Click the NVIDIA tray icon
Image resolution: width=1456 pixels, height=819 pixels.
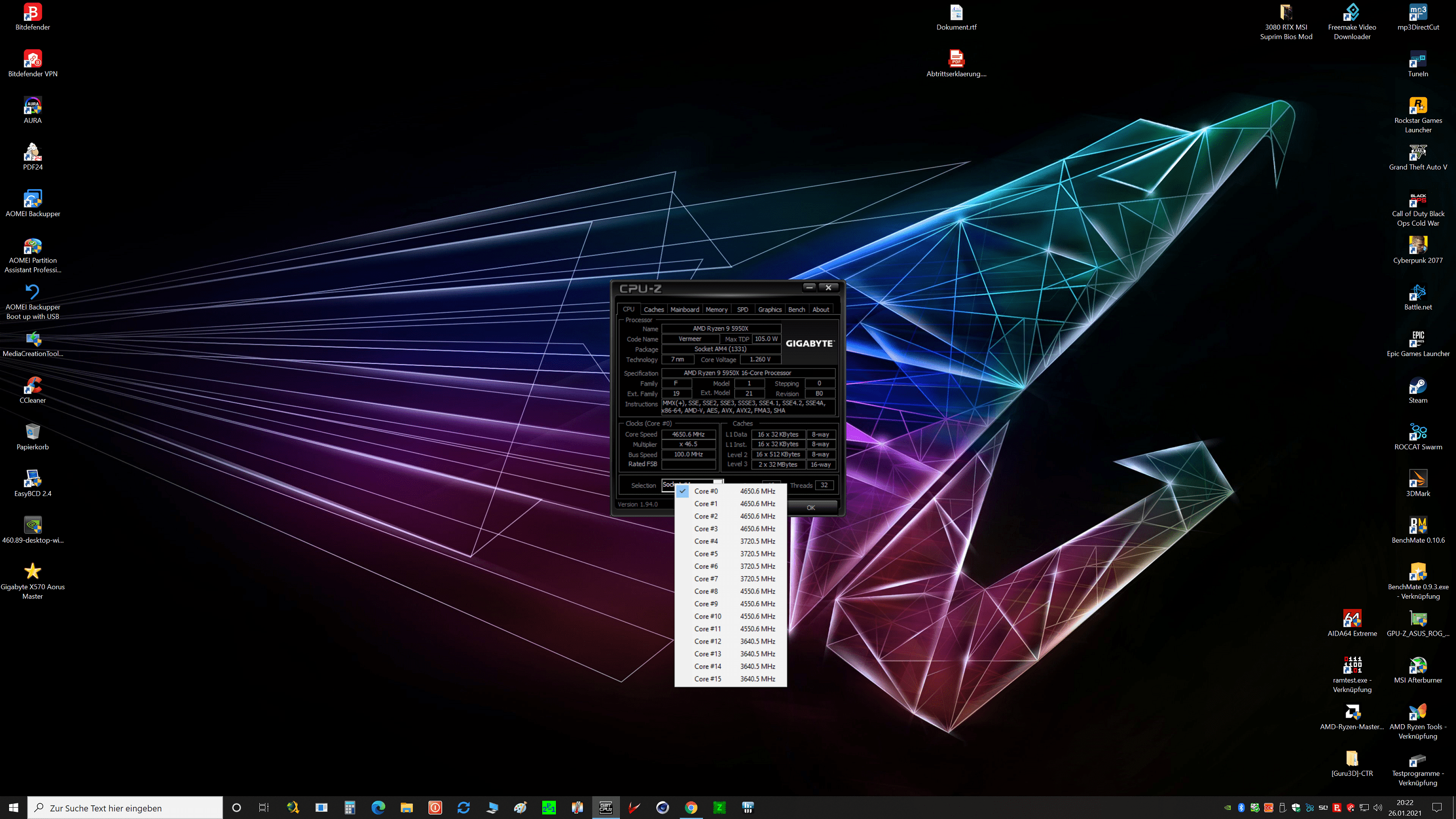1228,808
